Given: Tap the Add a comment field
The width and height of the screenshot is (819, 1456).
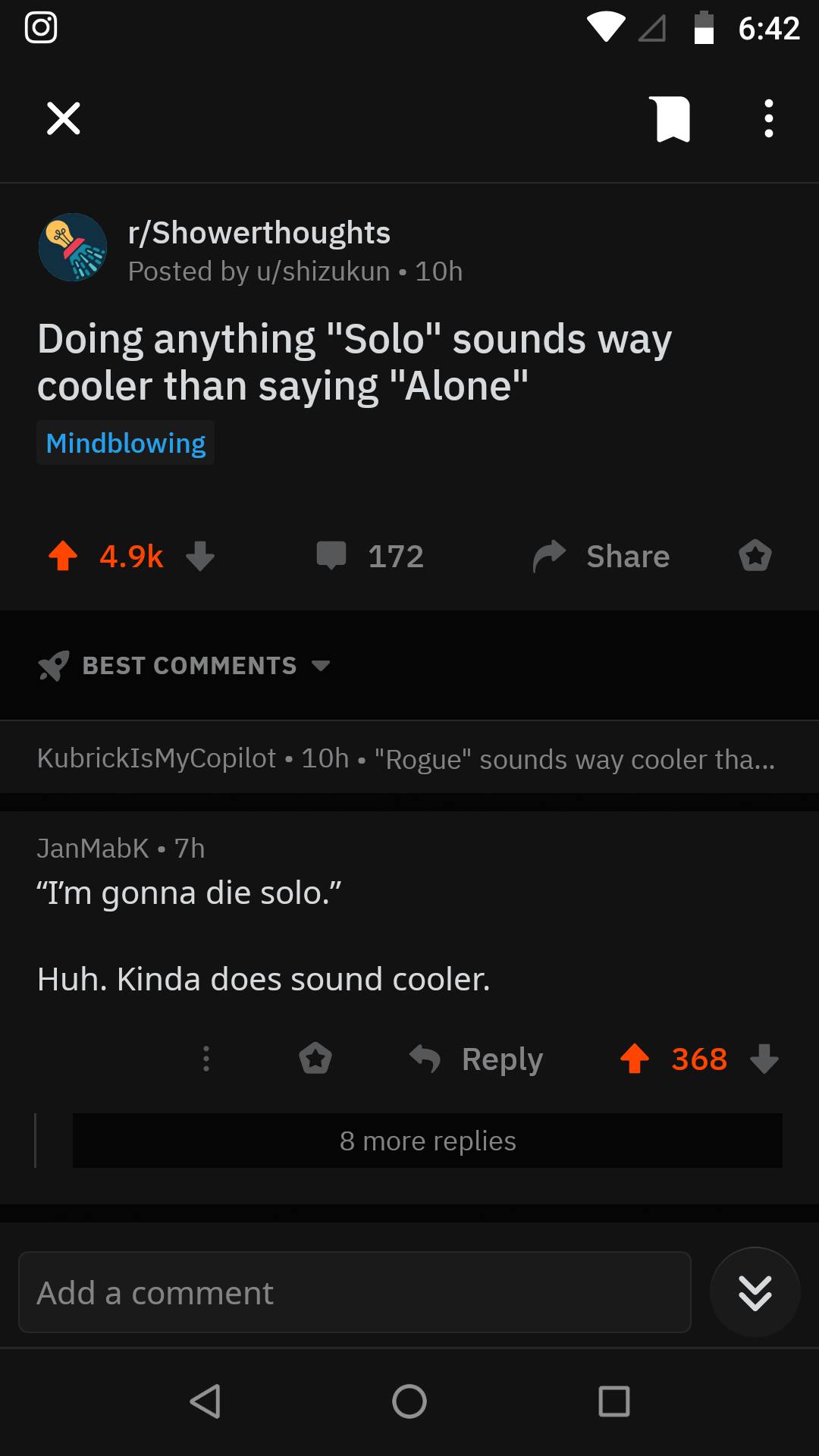Looking at the screenshot, I should click(354, 1292).
